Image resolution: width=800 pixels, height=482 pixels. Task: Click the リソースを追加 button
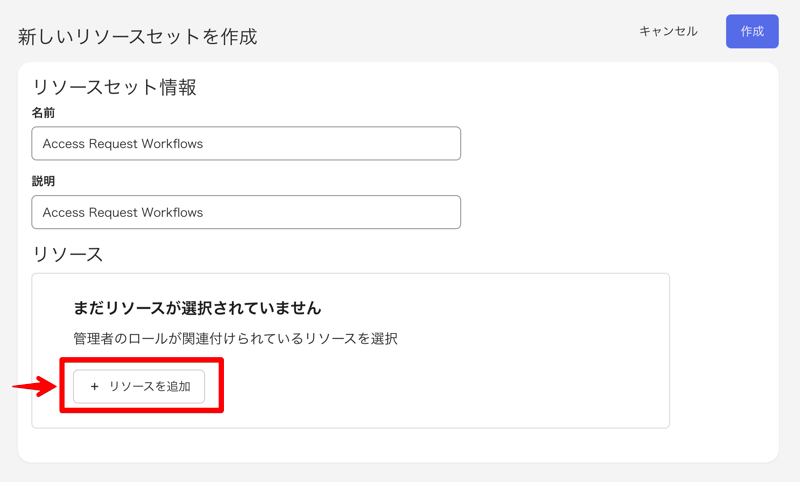tap(139, 387)
